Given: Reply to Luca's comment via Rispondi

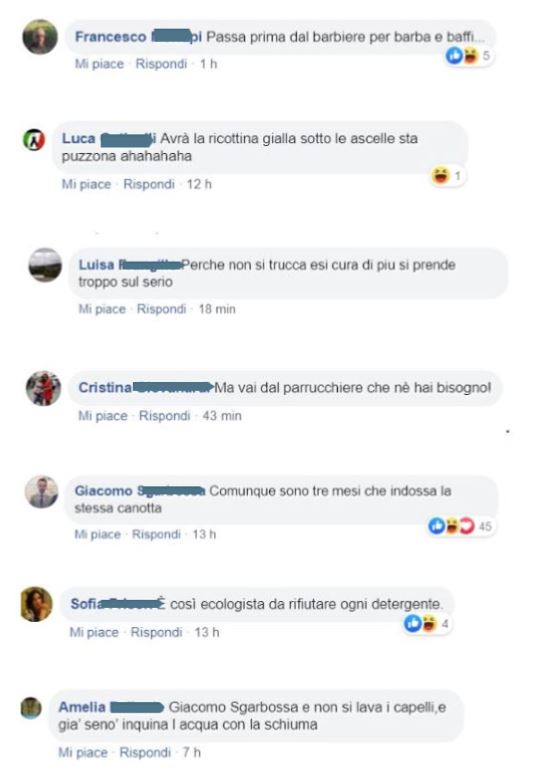Looking at the screenshot, I should coord(149,184).
